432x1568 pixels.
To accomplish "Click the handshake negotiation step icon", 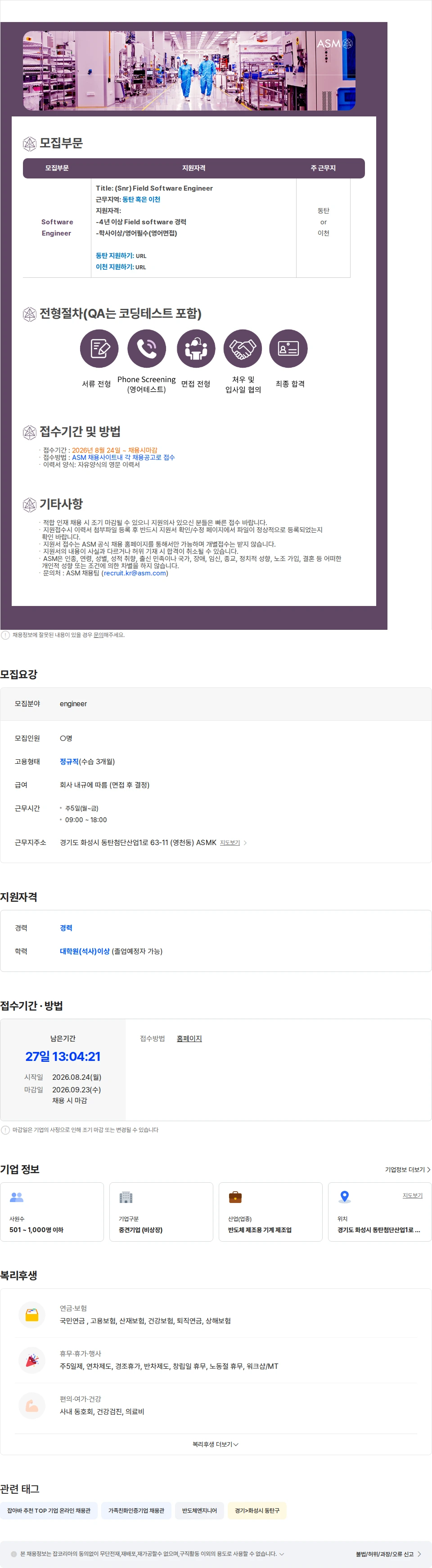I will [243, 349].
